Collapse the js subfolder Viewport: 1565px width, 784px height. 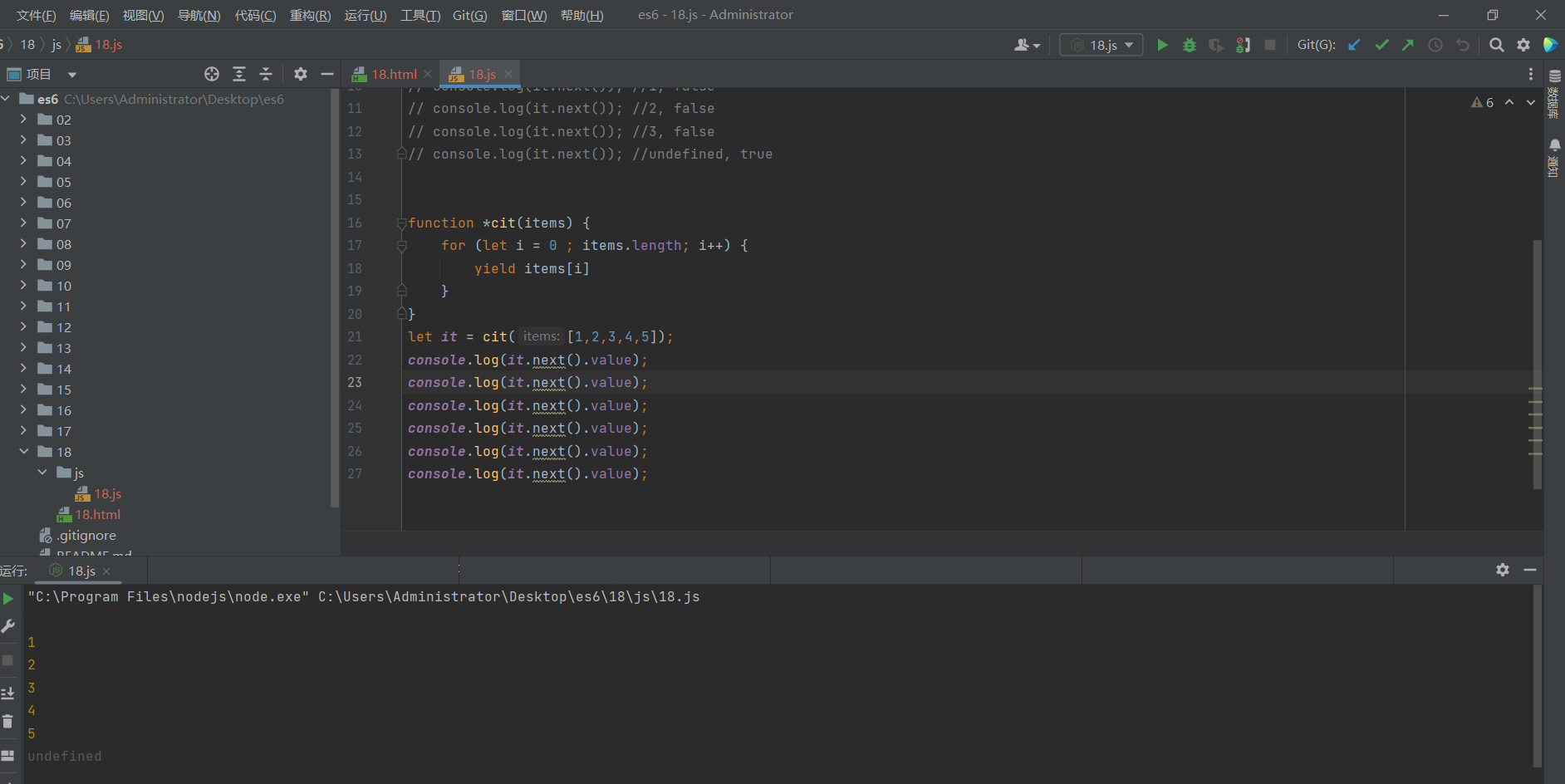(42, 472)
